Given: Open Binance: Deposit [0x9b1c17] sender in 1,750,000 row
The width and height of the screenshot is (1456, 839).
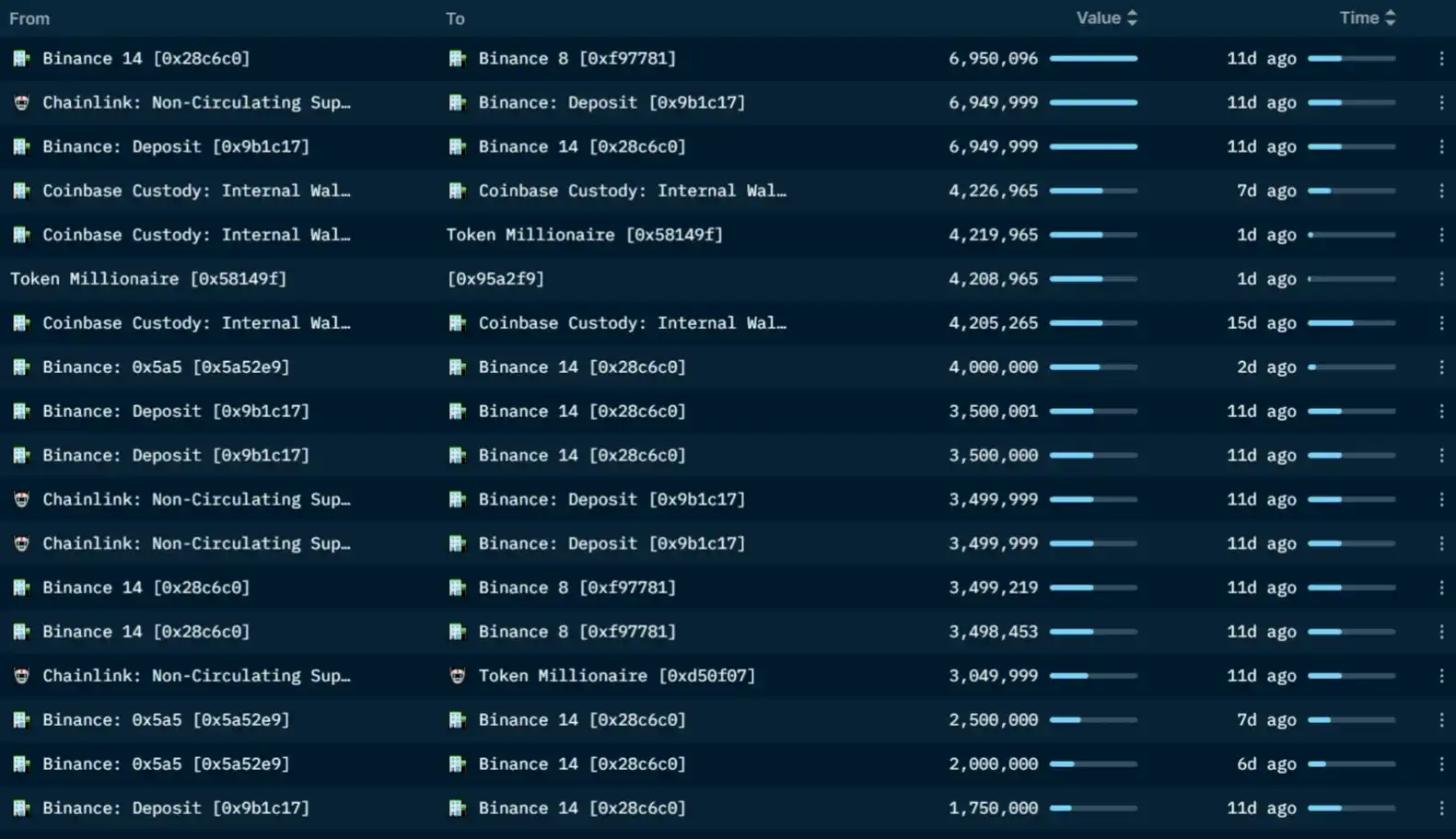Looking at the screenshot, I should tap(176, 809).
